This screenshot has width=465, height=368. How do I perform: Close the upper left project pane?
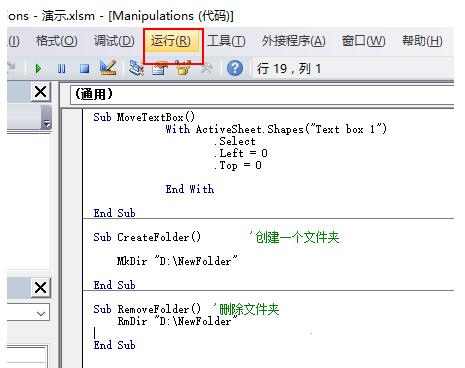(41, 91)
